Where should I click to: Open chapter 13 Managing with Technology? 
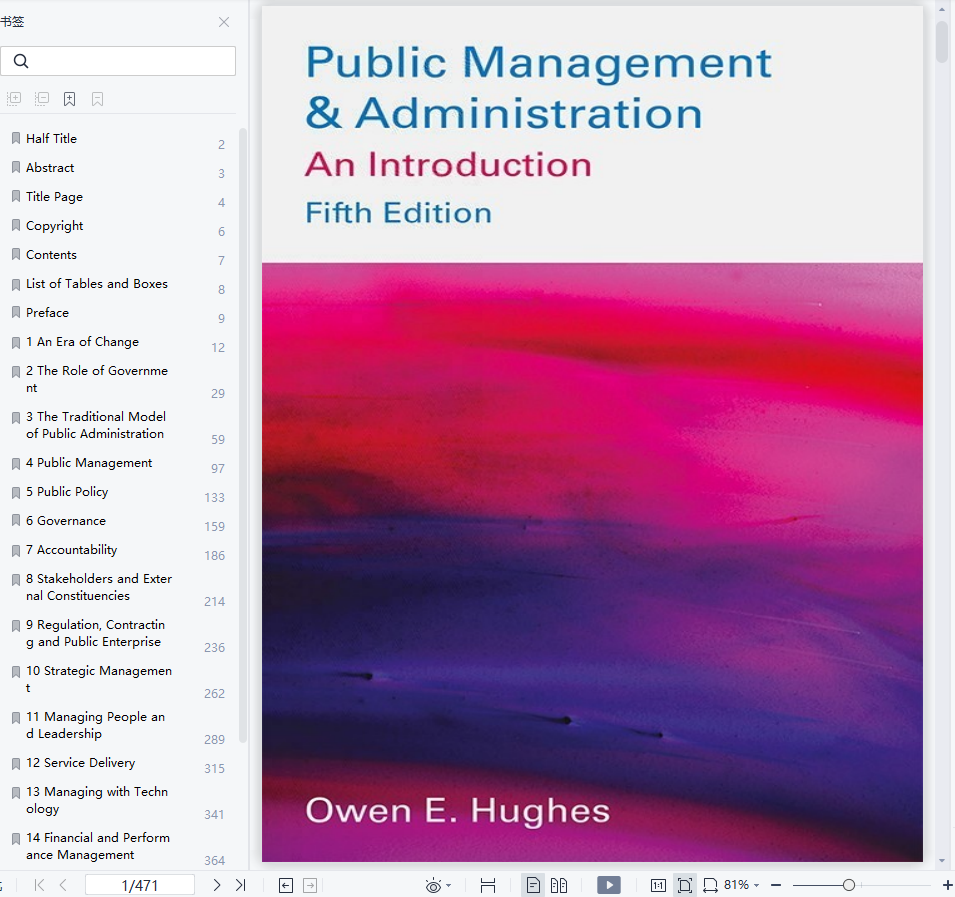97,800
